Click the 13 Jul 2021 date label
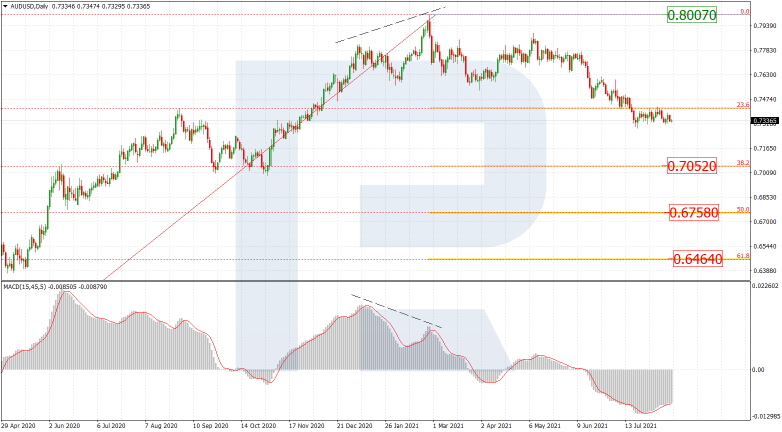The width and height of the screenshot is (782, 432). 640,427
